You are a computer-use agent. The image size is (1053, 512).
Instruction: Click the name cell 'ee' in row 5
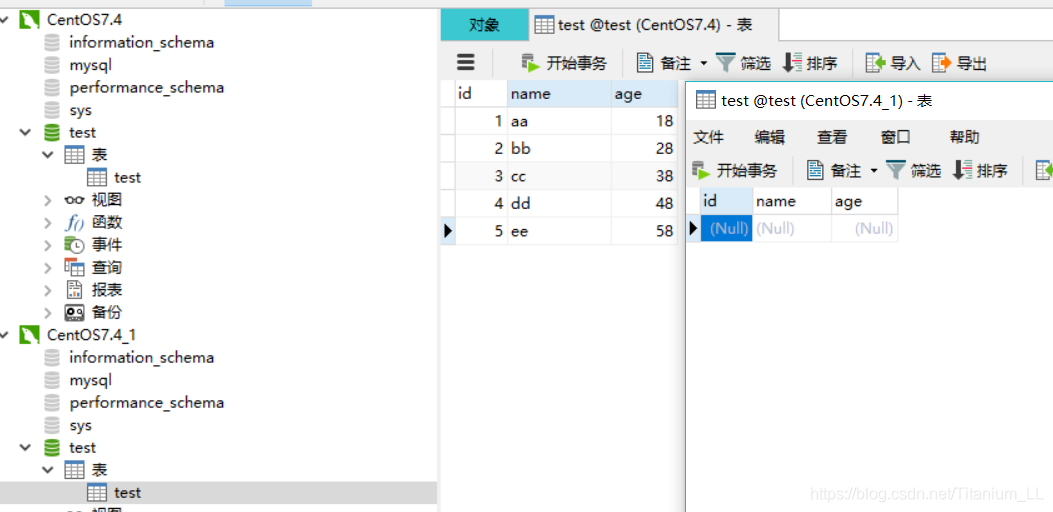[559, 231]
